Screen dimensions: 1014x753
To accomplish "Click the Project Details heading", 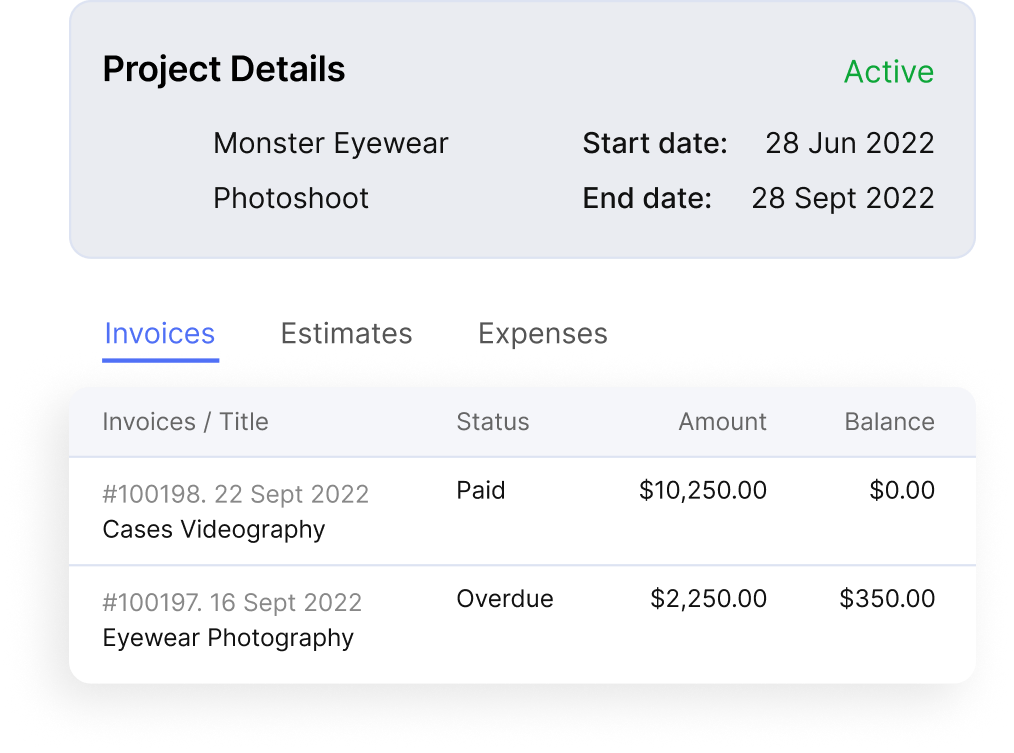I will (x=224, y=69).
